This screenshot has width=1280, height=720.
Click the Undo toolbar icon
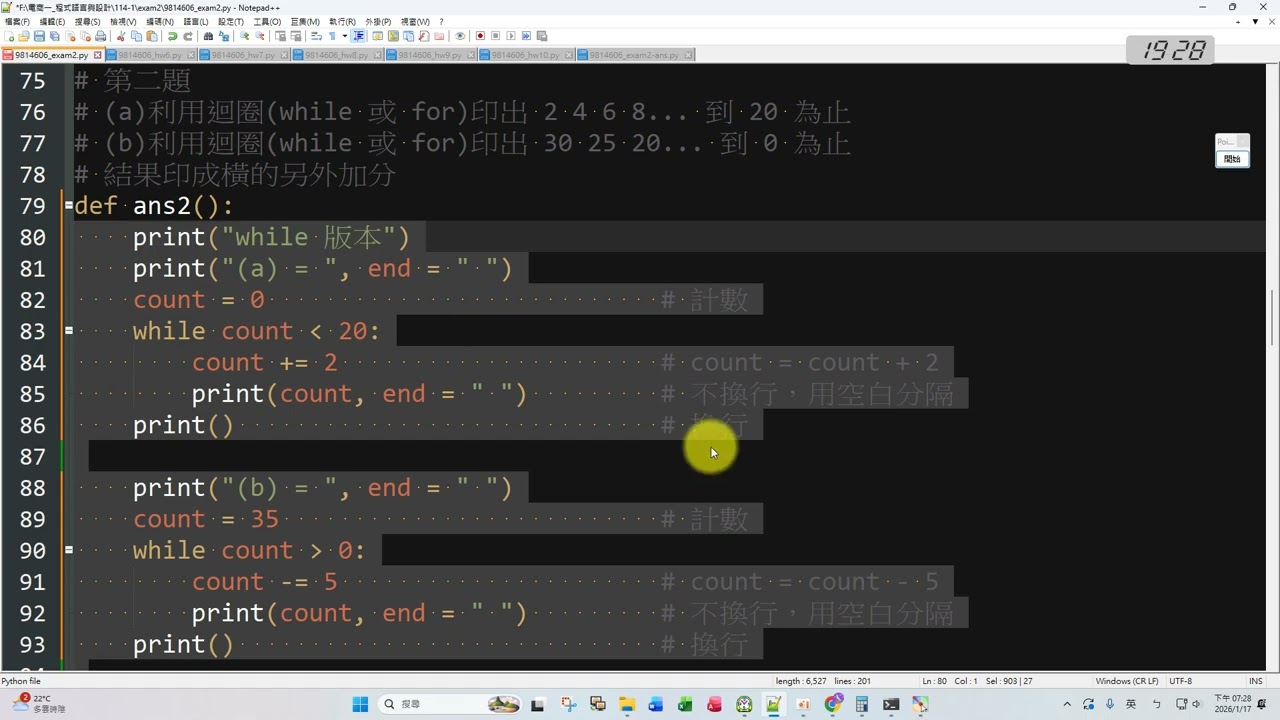[x=172, y=36]
